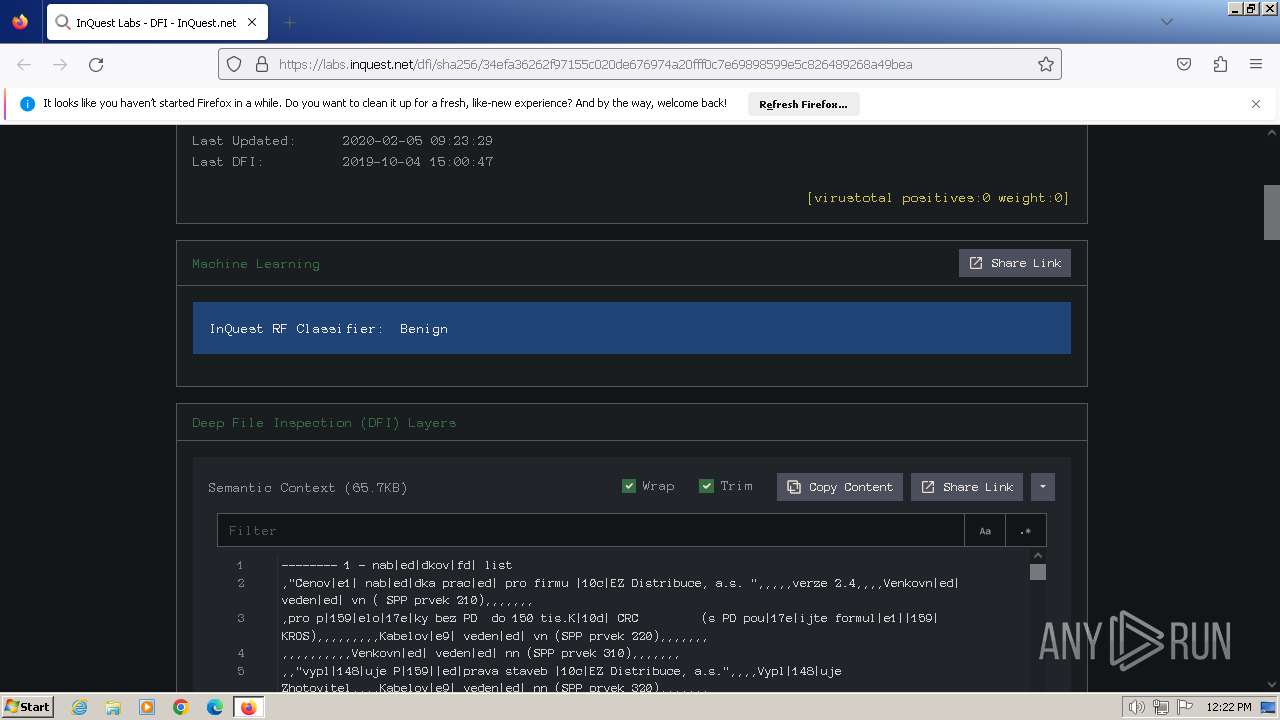
Task: Toggle the Trim checkbox
Action: (707, 486)
